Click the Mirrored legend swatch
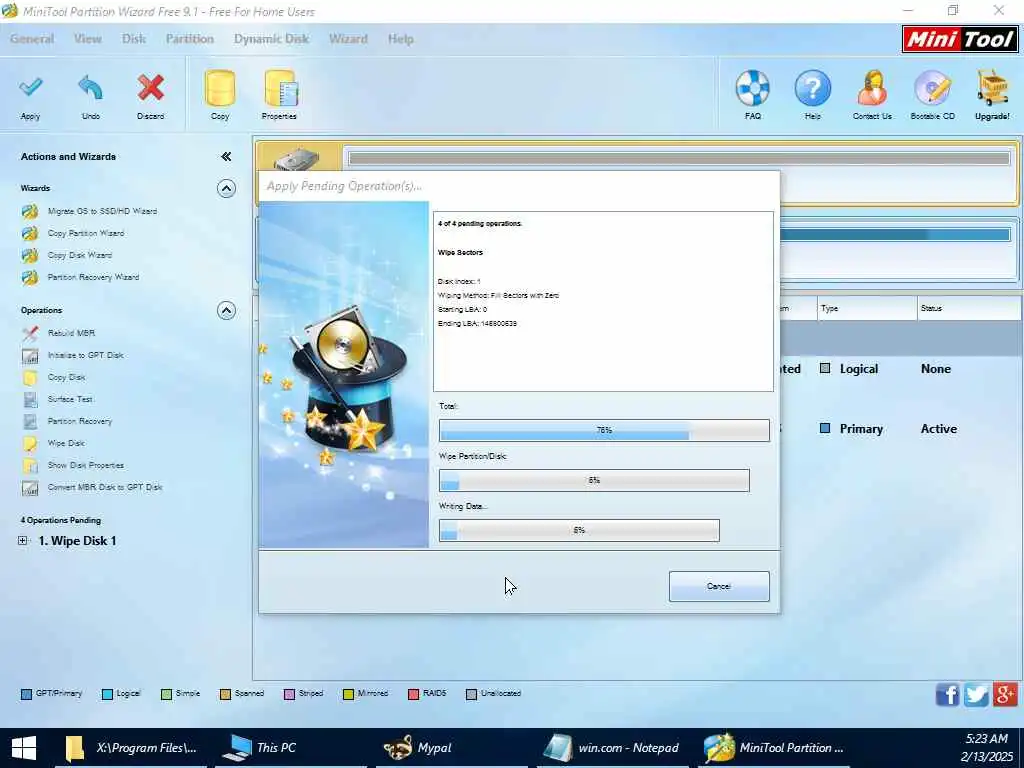The width and height of the screenshot is (1024, 768). tap(348, 694)
